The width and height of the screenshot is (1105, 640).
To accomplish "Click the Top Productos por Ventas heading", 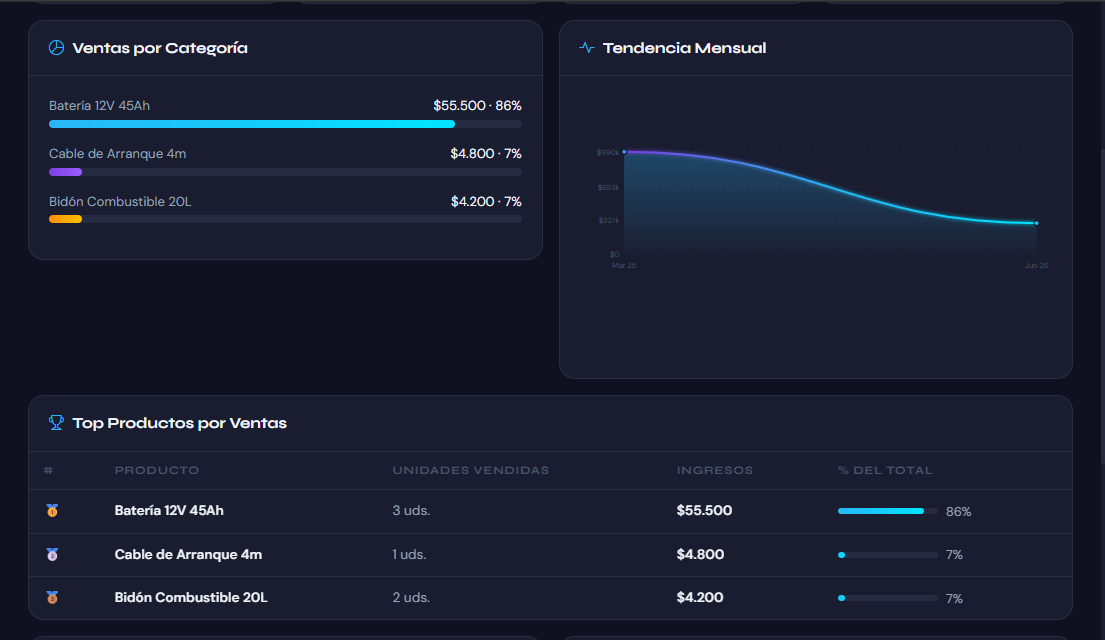I will pyautogui.click(x=180, y=423).
